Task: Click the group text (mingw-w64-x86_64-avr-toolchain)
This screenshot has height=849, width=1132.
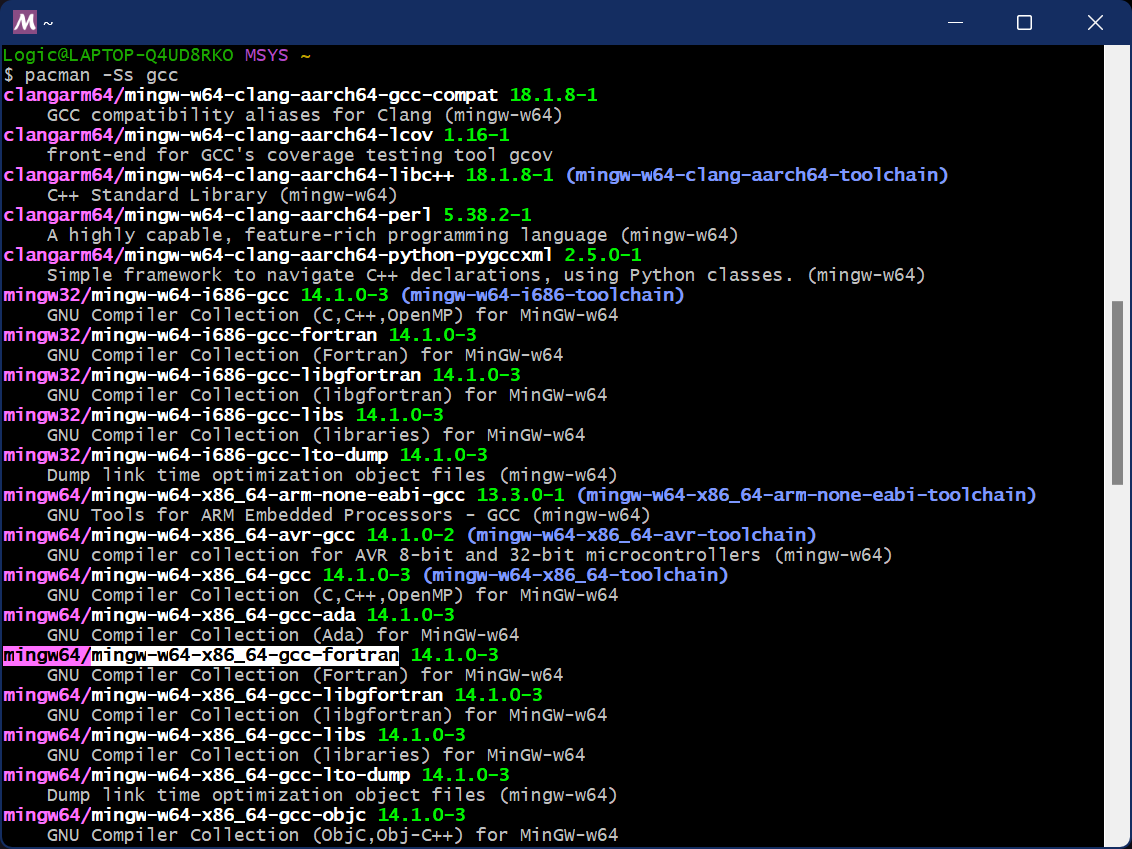Action: [641, 535]
